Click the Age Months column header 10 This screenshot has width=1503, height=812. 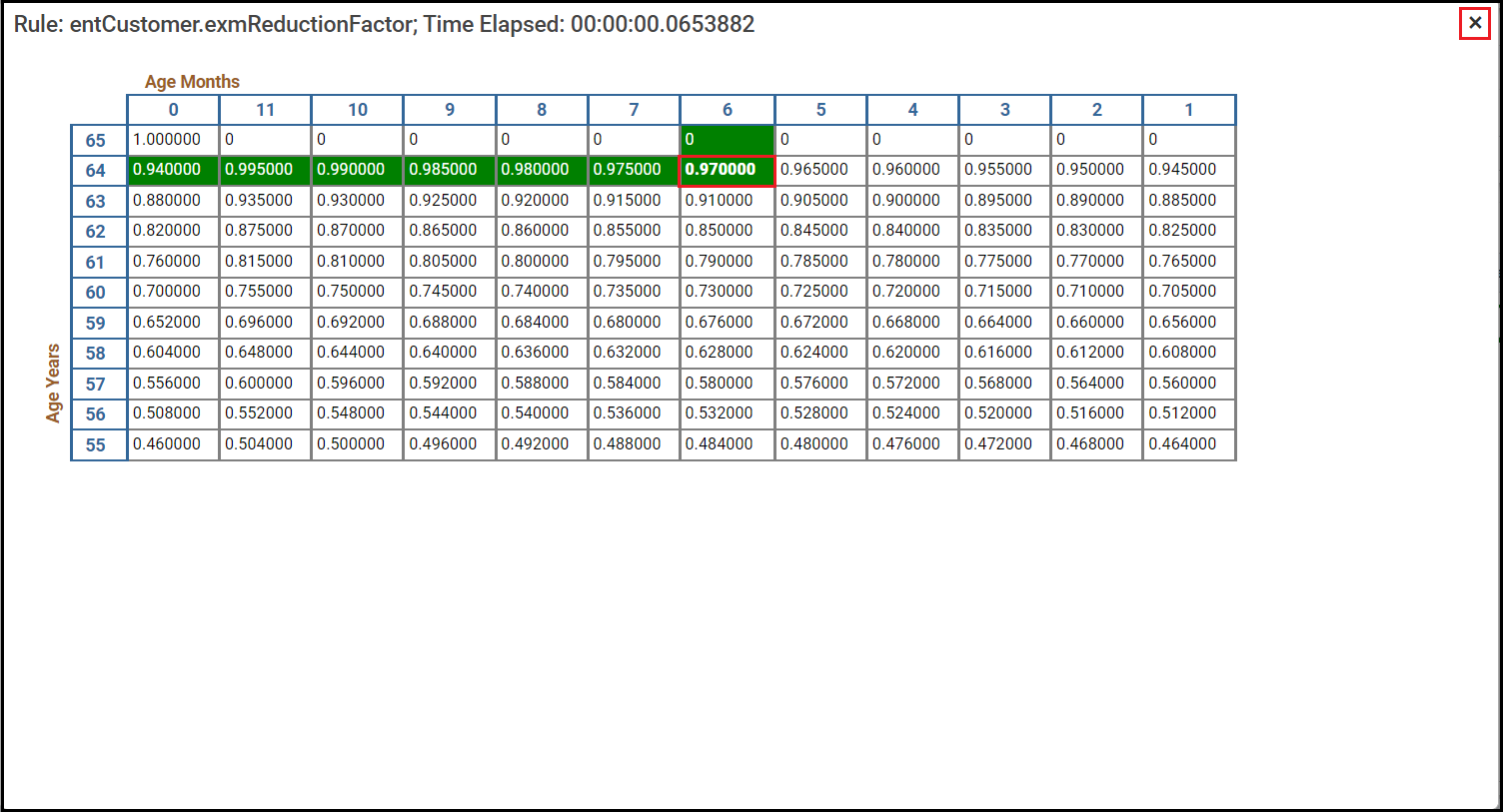click(357, 110)
